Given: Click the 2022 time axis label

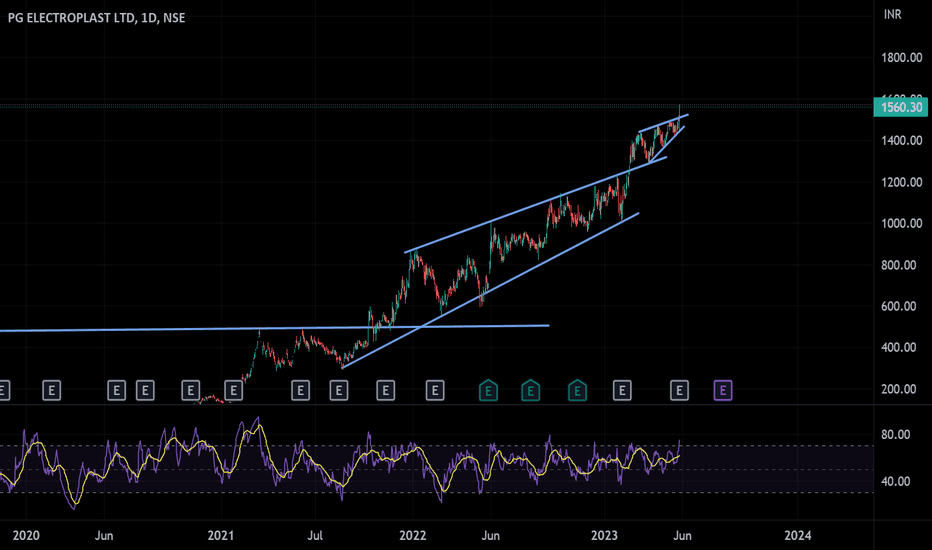Looking at the screenshot, I should tap(413, 536).
